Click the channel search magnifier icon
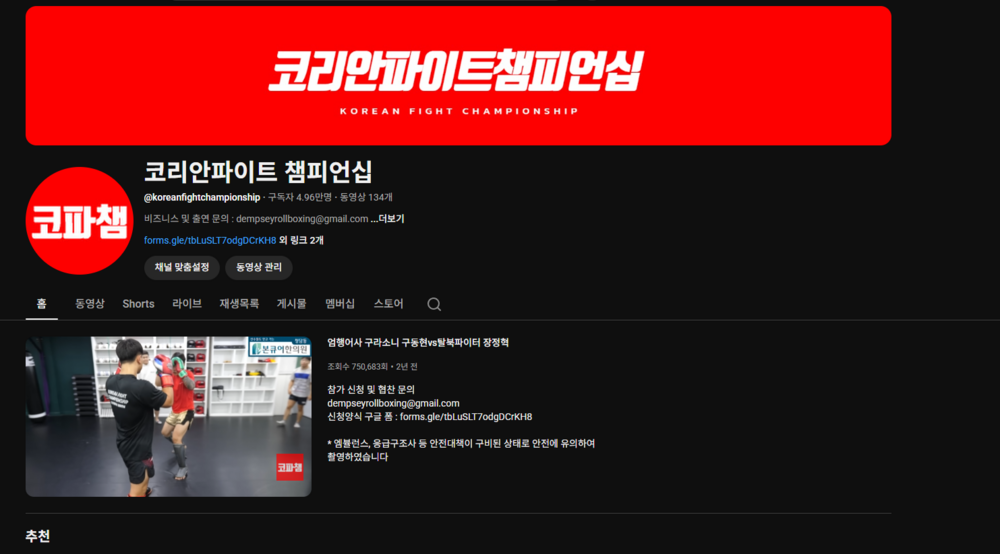Image resolution: width=1000 pixels, height=554 pixels. [x=434, y=304]
